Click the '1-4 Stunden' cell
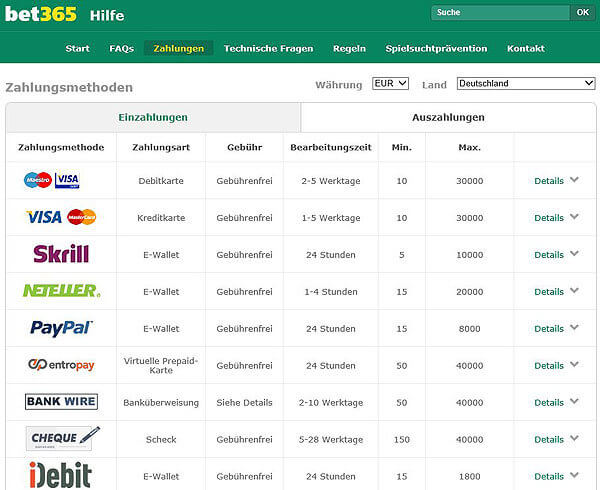This screenshot has height=490, width=600. pos(331,292)
